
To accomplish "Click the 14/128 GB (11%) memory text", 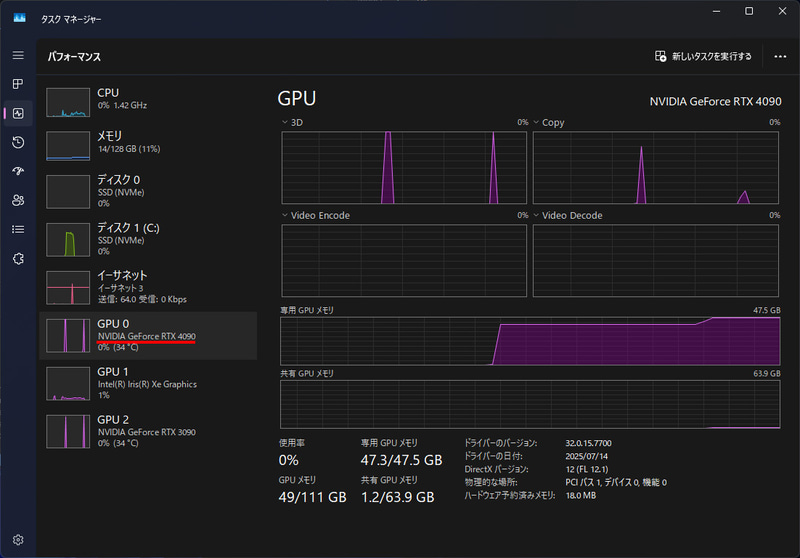I will click(129, 149).
